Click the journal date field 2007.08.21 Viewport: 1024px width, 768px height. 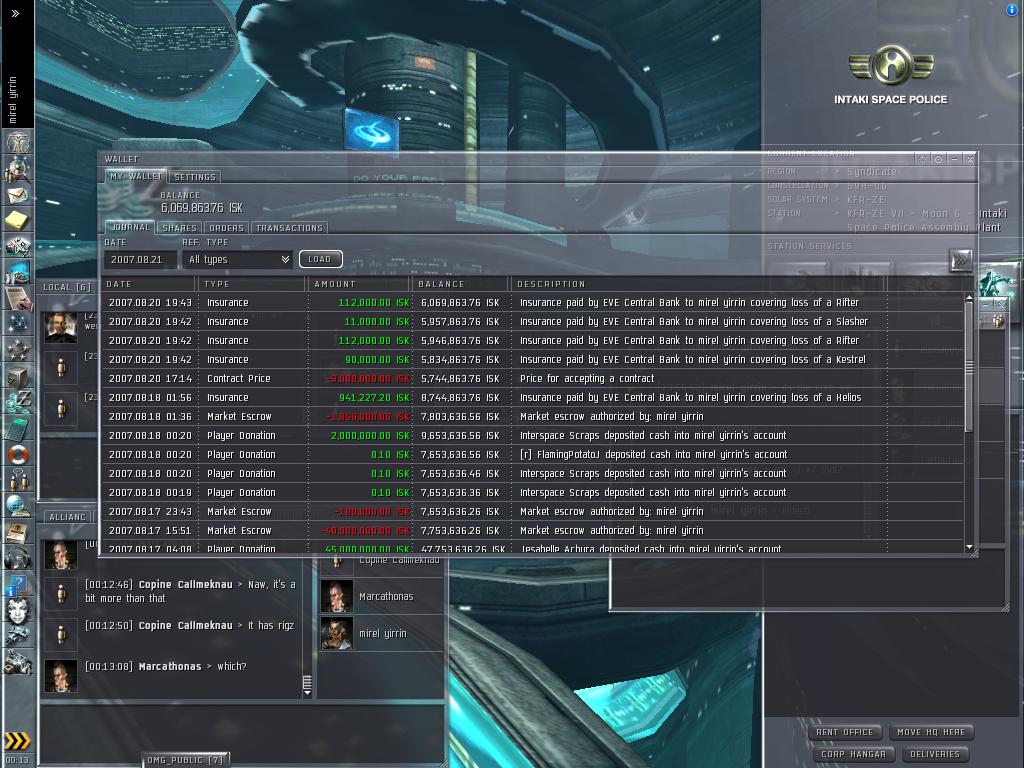coord(140,260)
